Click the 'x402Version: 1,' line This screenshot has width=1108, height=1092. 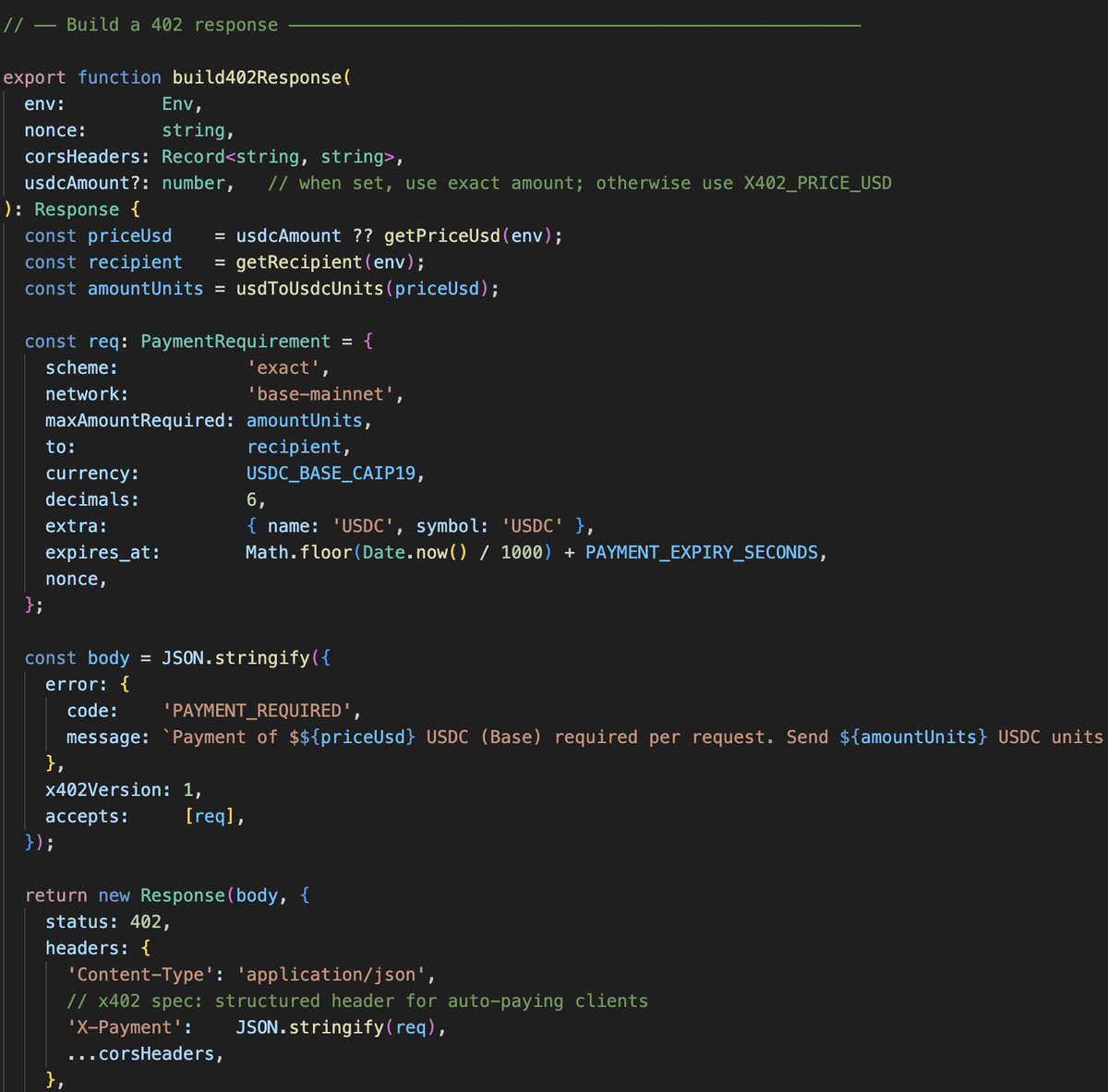pos(124,789)
